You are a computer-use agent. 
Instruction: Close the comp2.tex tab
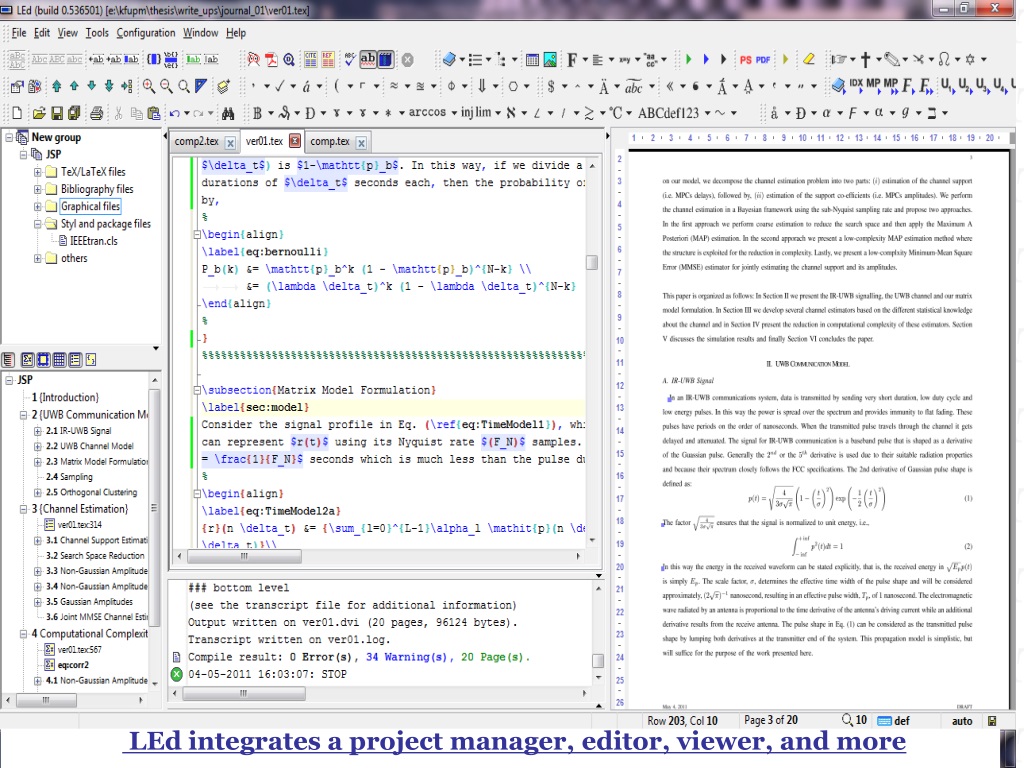pyautogui.click(x=230, y=143)
